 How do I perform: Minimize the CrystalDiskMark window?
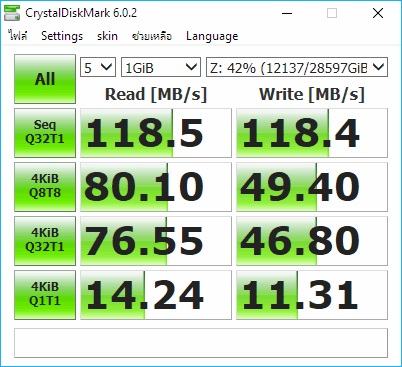287,13
